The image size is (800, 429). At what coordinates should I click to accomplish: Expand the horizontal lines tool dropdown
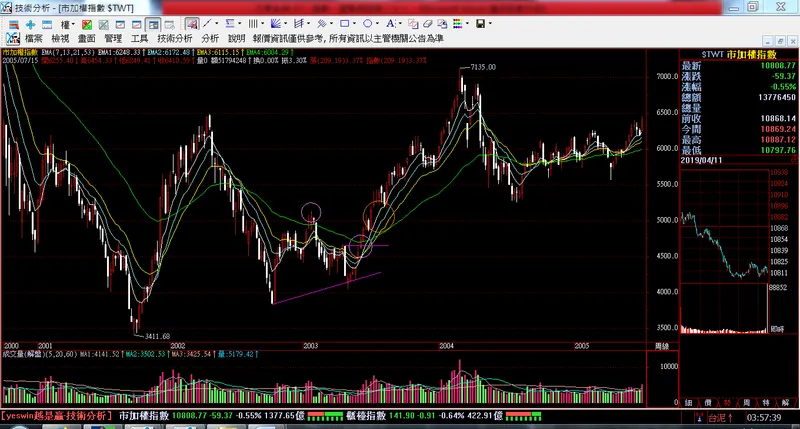(x=240, y=23)
